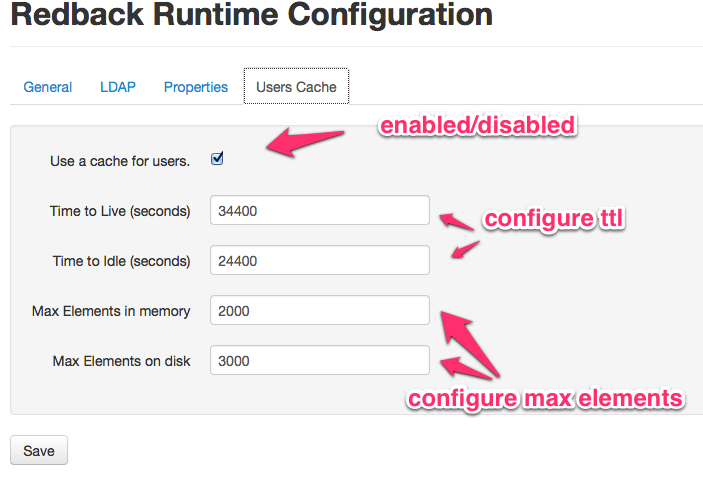Click the Max Elements on disk field

tap(319, 361)
